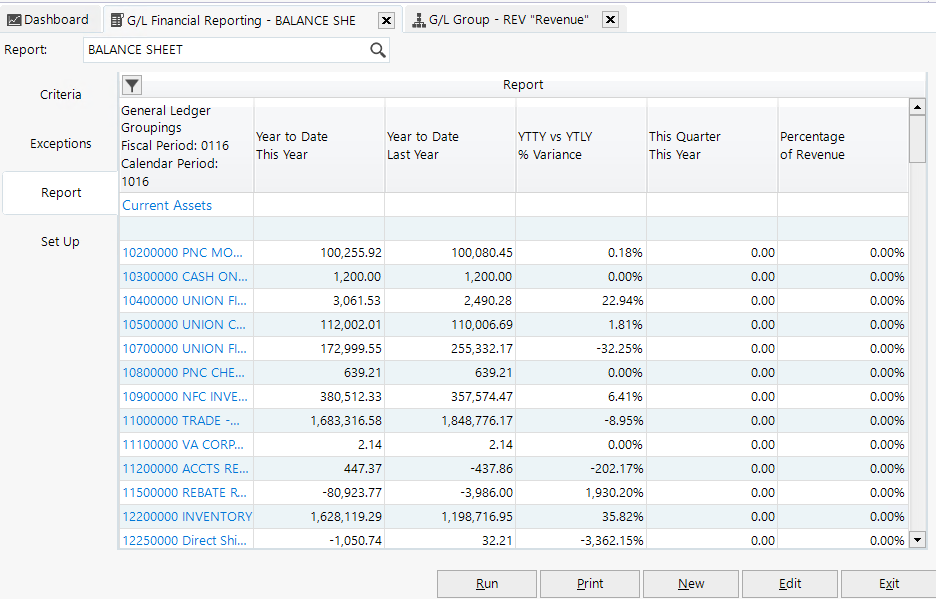Select Criteria in the left sidebar
The height and width of the screenshot is (599, 936).
(60, 94)
